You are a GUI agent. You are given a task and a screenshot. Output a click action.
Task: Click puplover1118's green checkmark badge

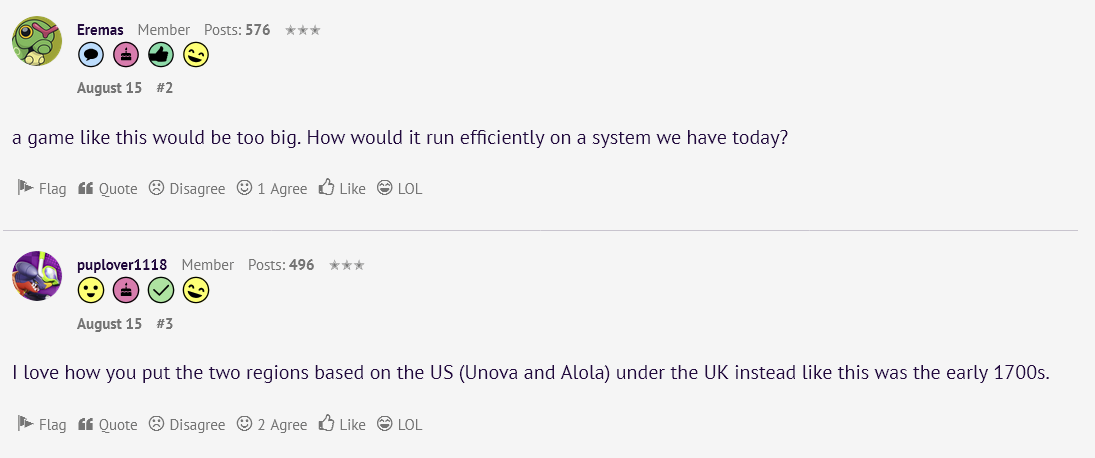tap(161, 290)
